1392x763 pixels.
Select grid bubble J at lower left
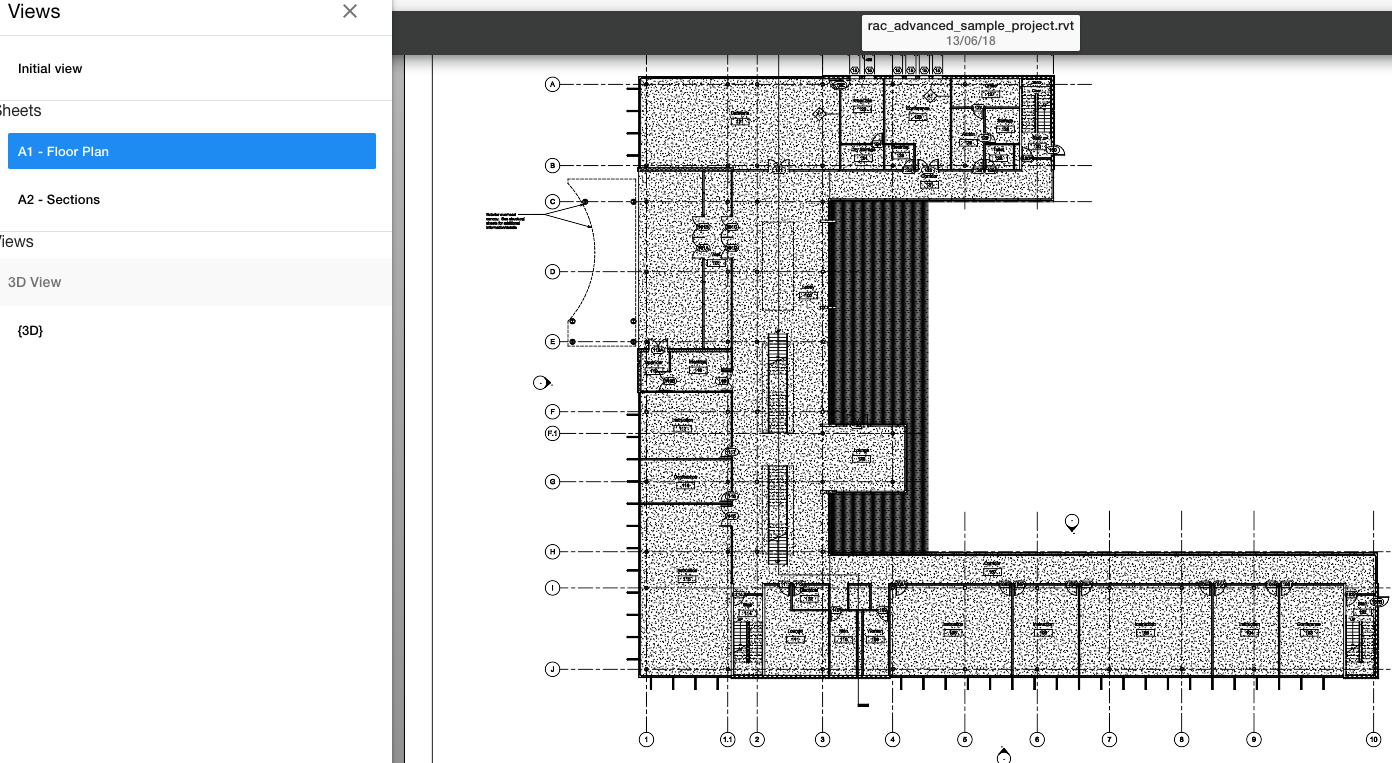(552, 669)
